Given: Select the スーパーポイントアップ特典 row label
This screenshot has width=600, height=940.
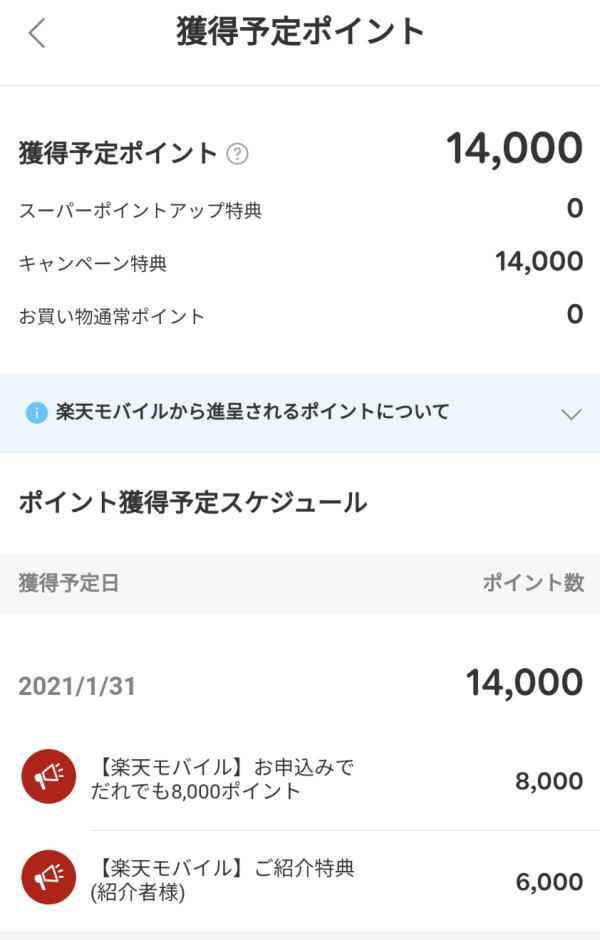Looking at the screenshot, I should pyautogui.click(x=140, y=211).
